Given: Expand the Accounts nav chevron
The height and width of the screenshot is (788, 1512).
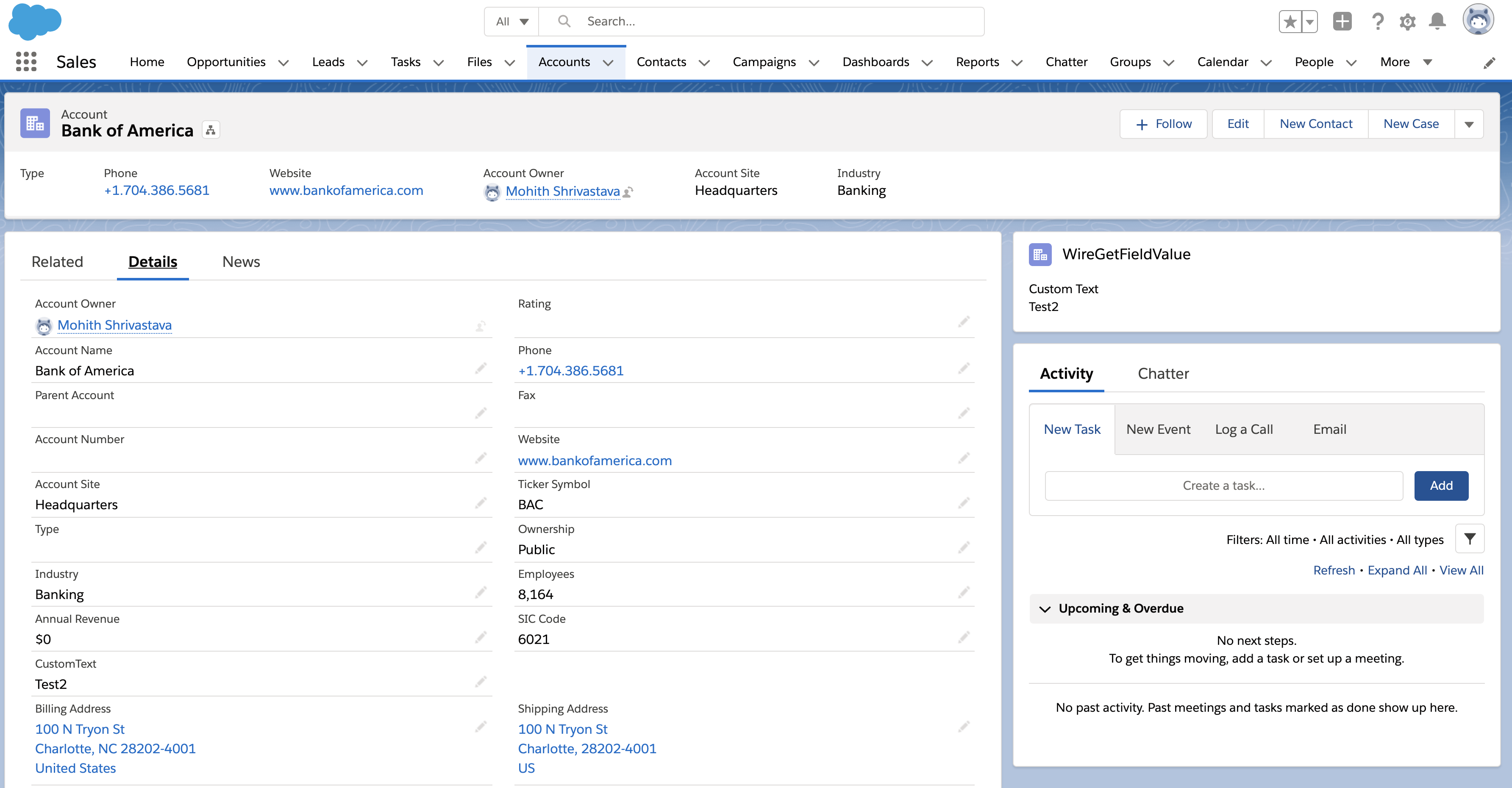Looking at the screenshot, I should coord(608,63).
